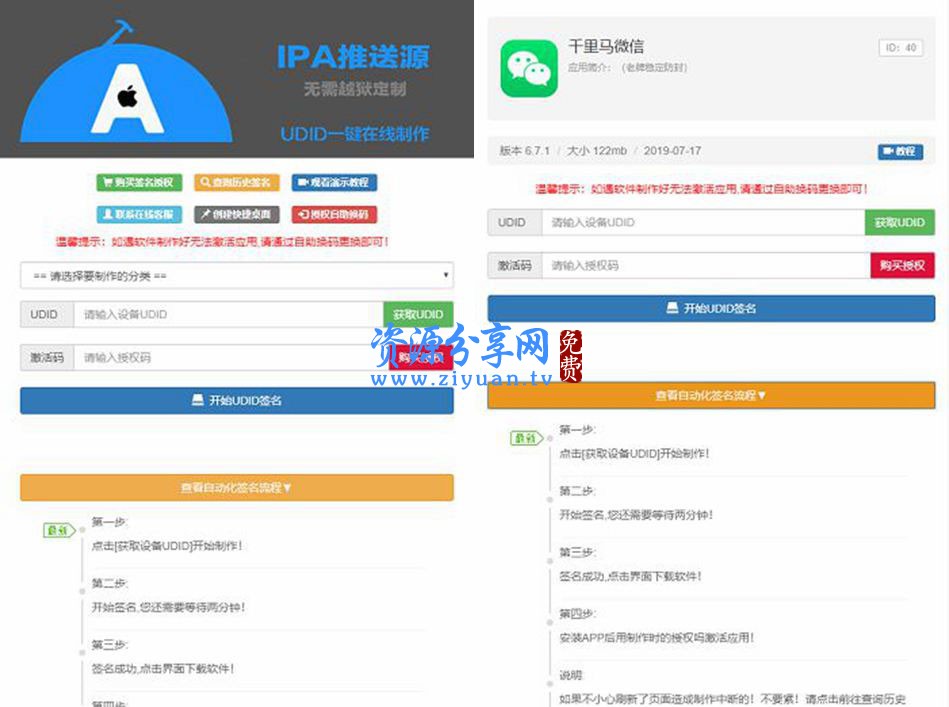The width and height of the screenshot is (949, 707).
Task: Click the 如果不小心刷新了页面 note text
Action: 732,699
